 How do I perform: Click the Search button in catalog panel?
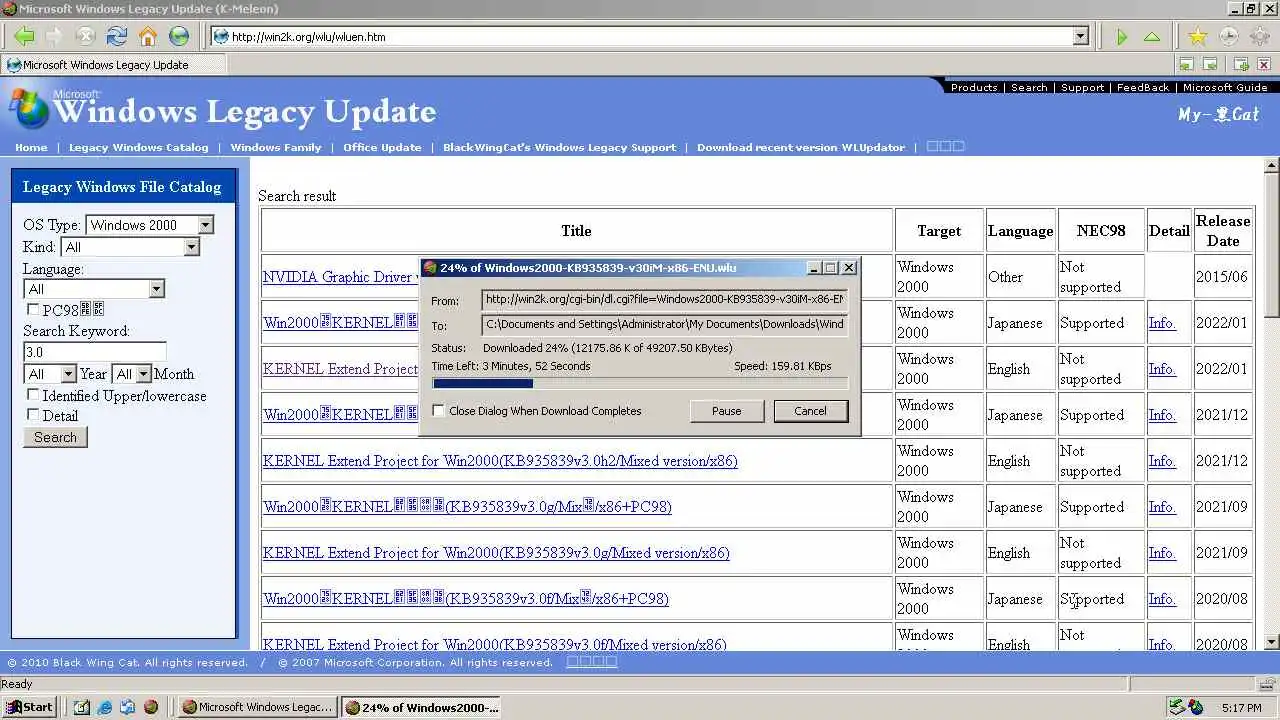55,437
